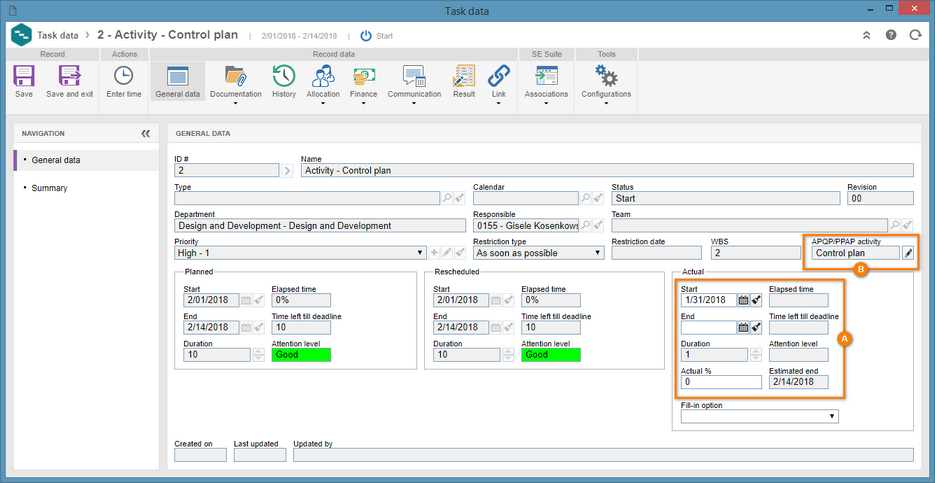Expand the Configurations dropdown arrow
This screenshot has width=935, height=483.
click(606, 103)
